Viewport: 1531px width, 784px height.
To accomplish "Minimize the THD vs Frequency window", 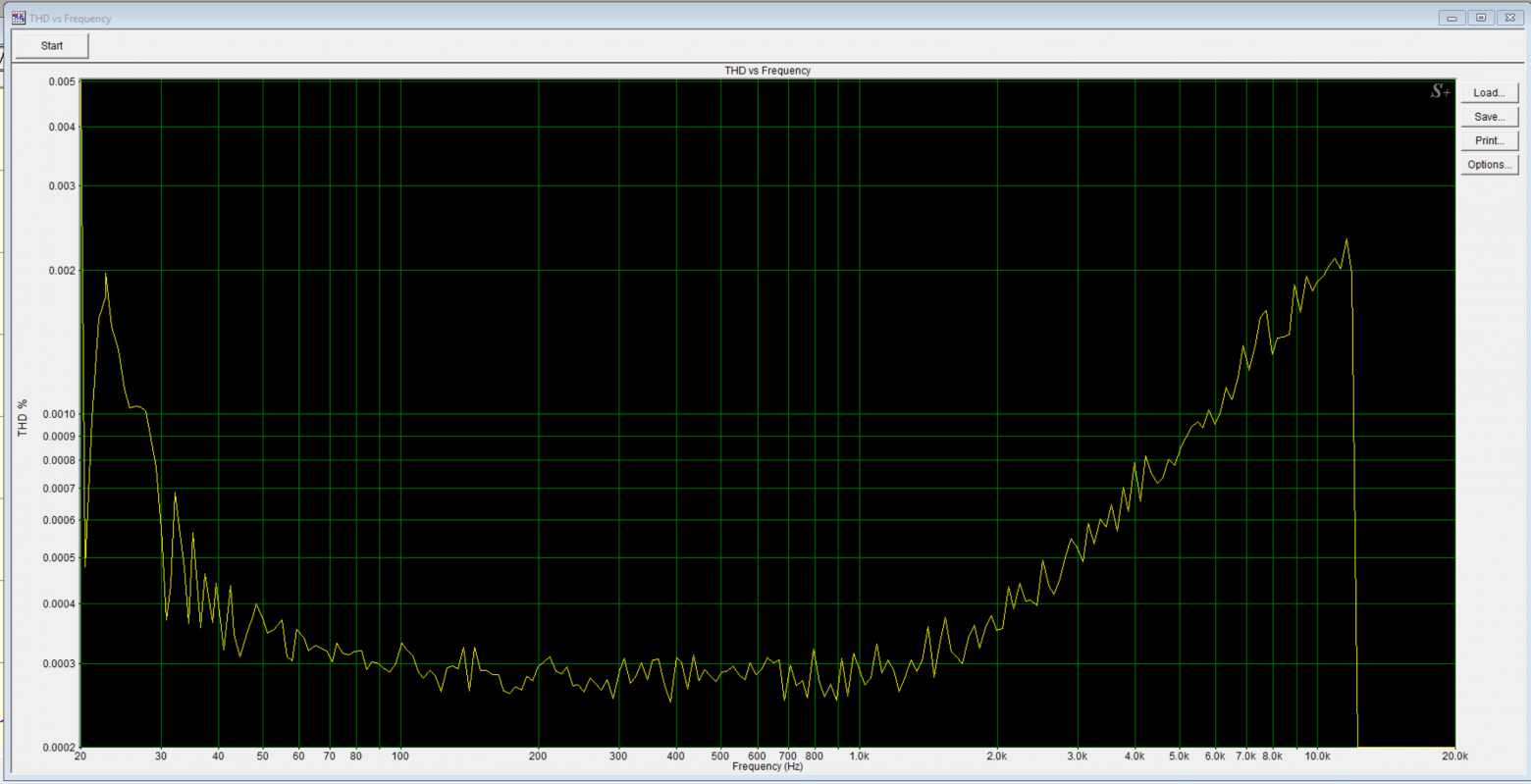I will click(x=1452, y=18).
